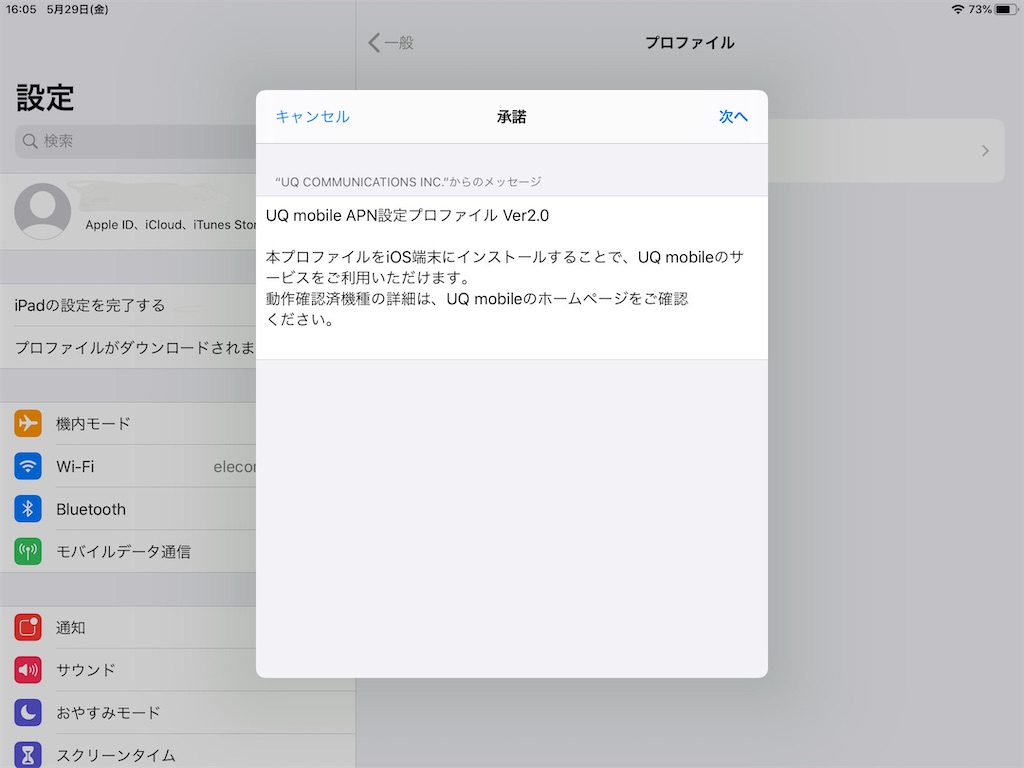Click the サウンド speaker icon
Screen dimensions: 1024x768
tap(28, 670)
